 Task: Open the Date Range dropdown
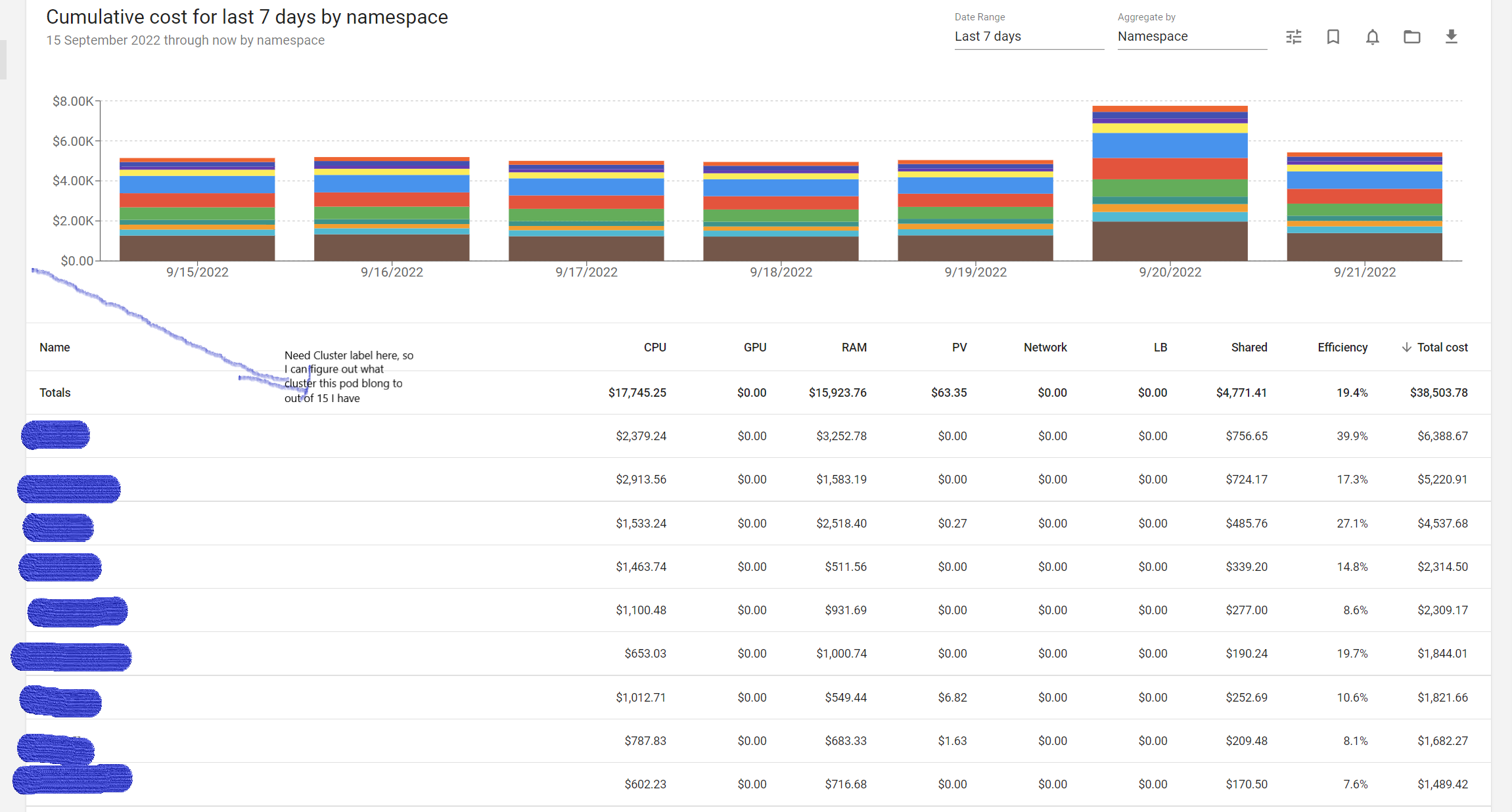click(1028, 37)
